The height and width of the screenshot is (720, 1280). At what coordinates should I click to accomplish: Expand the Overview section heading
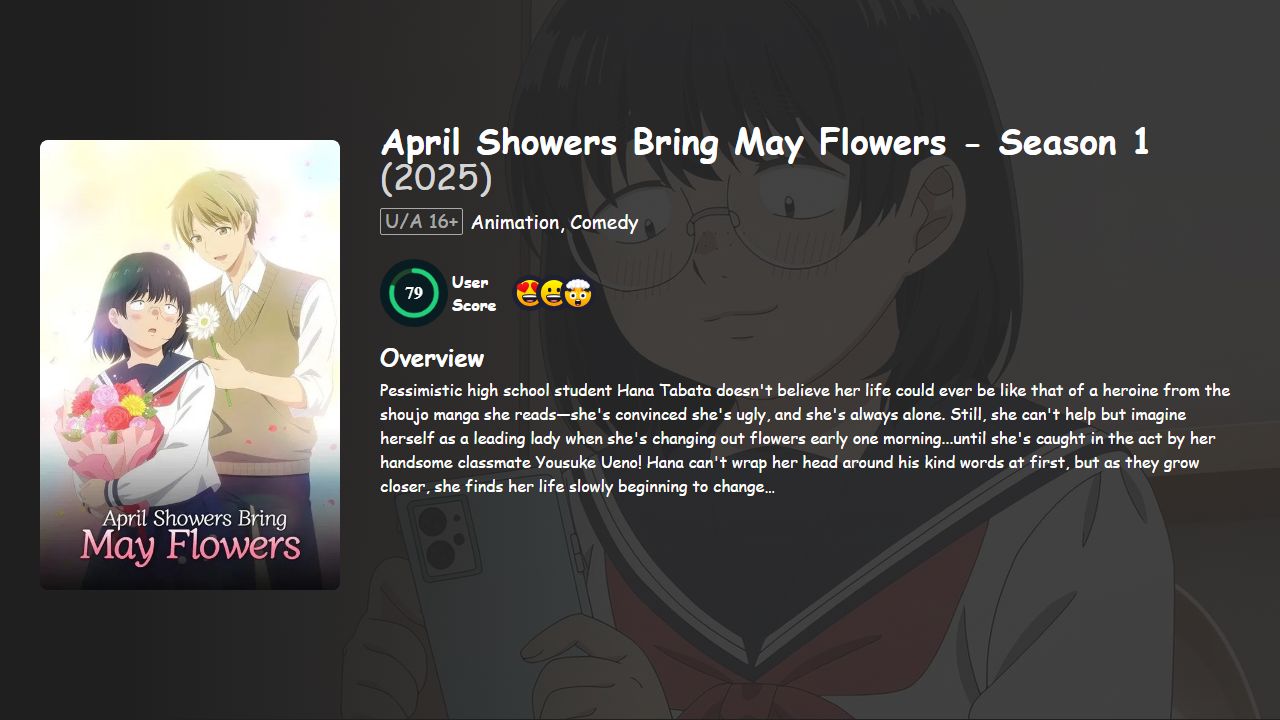point(431,358)
